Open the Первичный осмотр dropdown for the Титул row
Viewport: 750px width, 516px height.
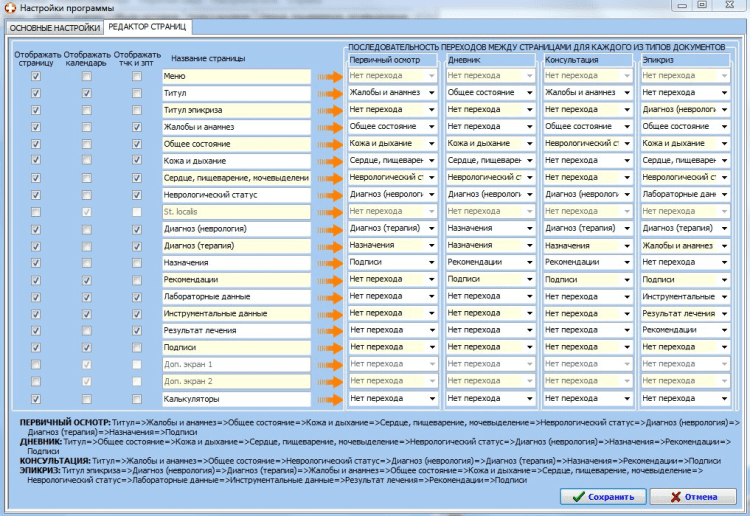(392, 93)
